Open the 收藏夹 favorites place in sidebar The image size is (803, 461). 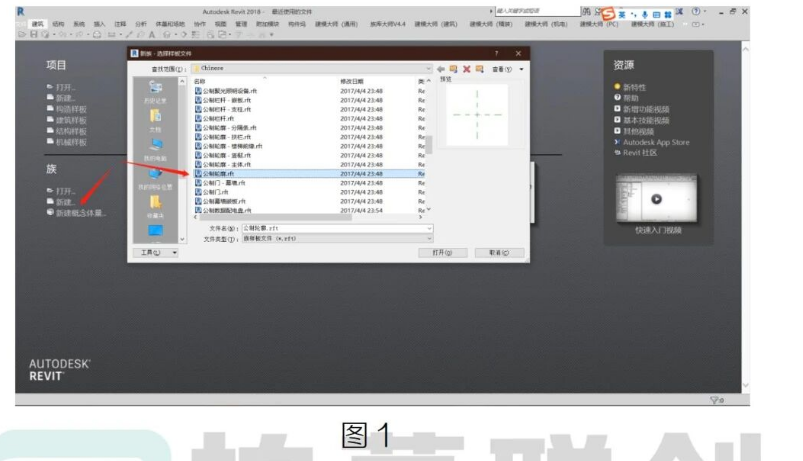156,207
